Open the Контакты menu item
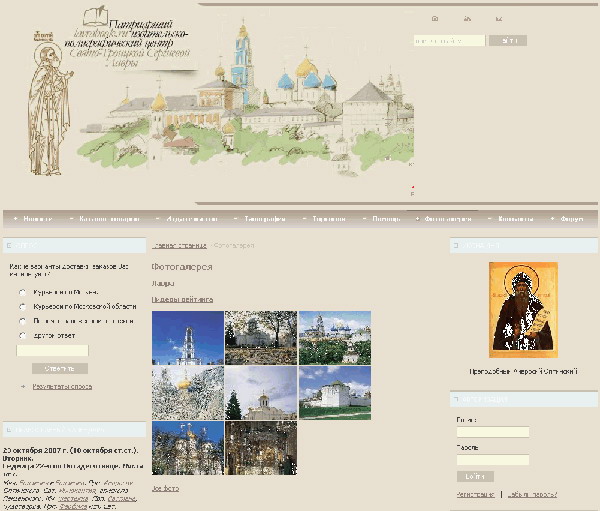The height and width of the screenshot is (511, 600). (x=515, y=219)
